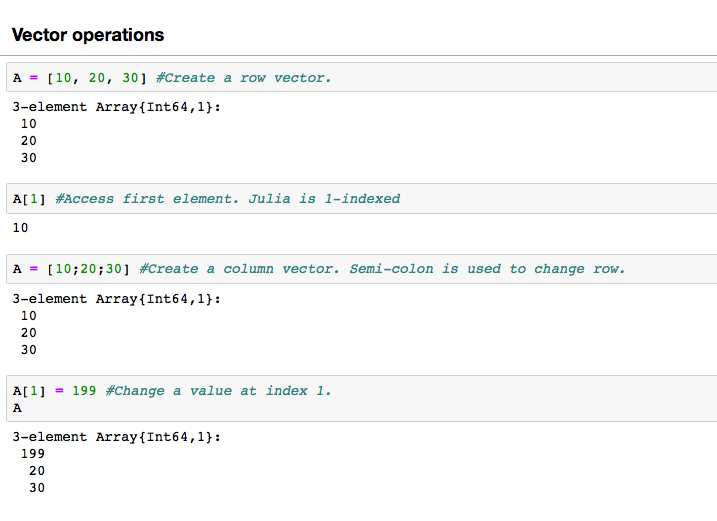Image resolution: width=717 pixels, height=521 pixels.
Task: Click the number 199 in the code
Action: (84, 391)
